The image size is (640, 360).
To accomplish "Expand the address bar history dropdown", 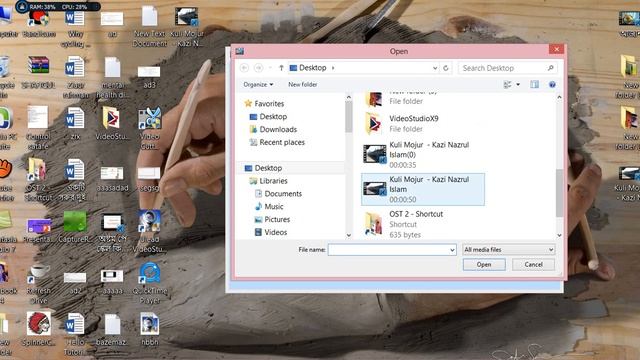I will pos(435,68).
